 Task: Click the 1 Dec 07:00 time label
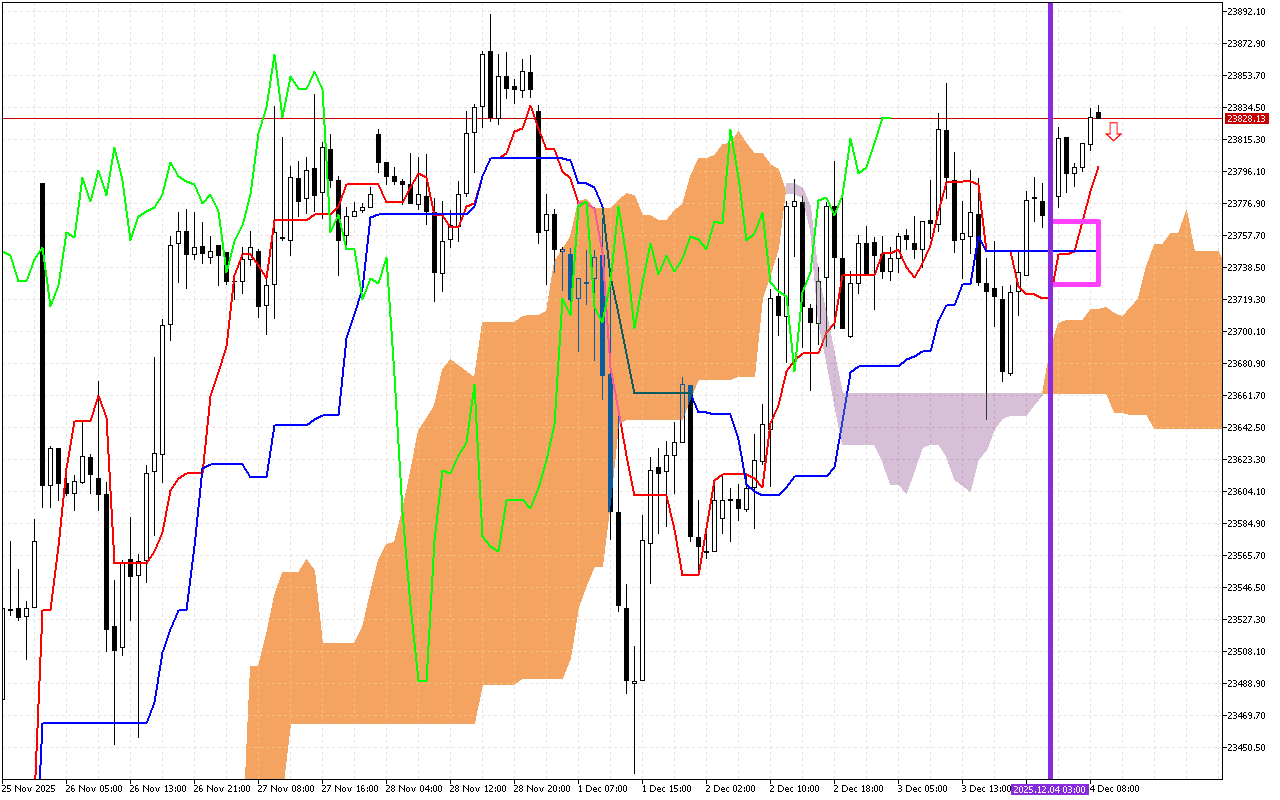click(x=602, y=789)
